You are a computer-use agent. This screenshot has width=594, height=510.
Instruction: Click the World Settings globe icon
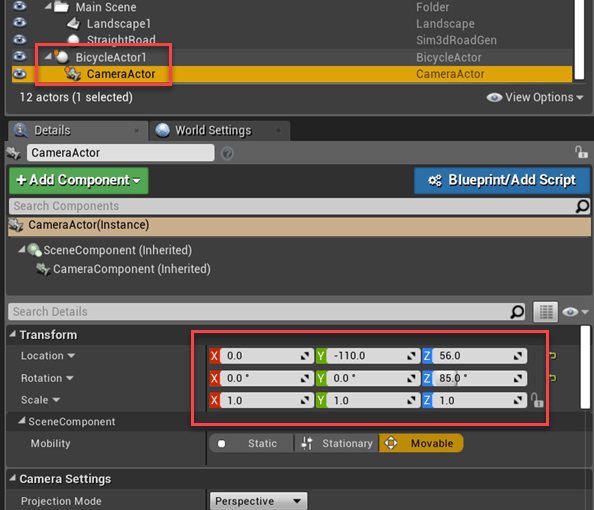click(163, 130)
